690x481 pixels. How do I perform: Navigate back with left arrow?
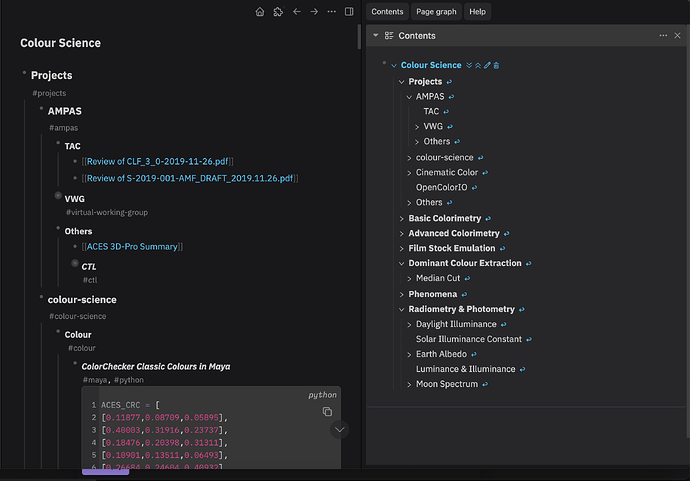[x=297, y=11]
